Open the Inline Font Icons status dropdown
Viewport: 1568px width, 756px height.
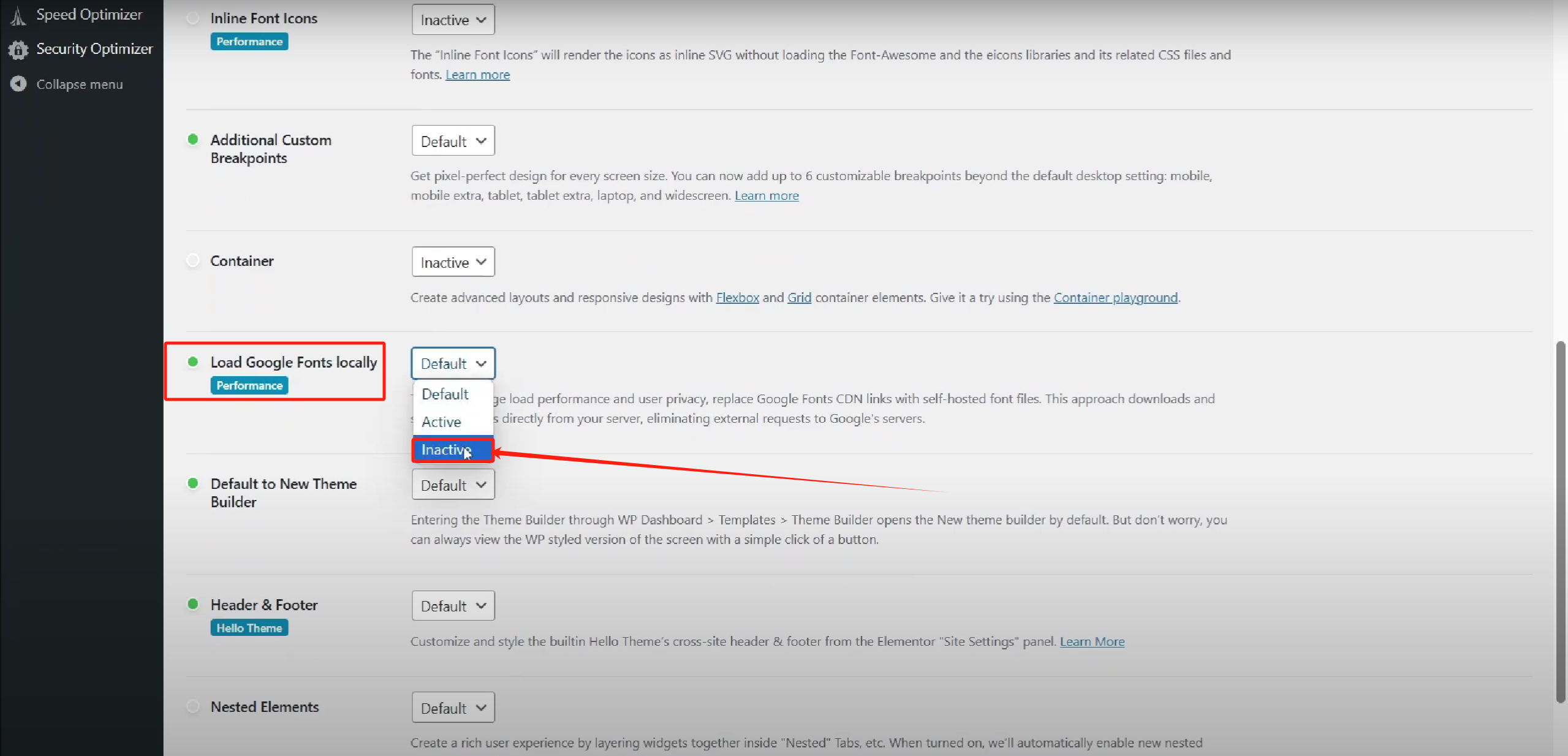tap(453, 20)
